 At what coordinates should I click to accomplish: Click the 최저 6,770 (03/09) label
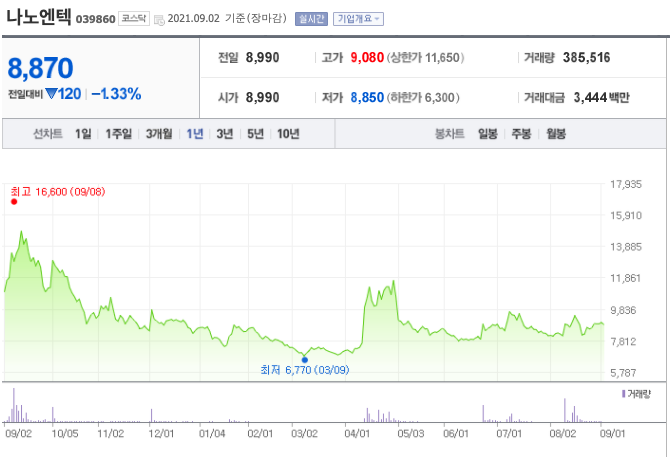[x=305, y=369]
